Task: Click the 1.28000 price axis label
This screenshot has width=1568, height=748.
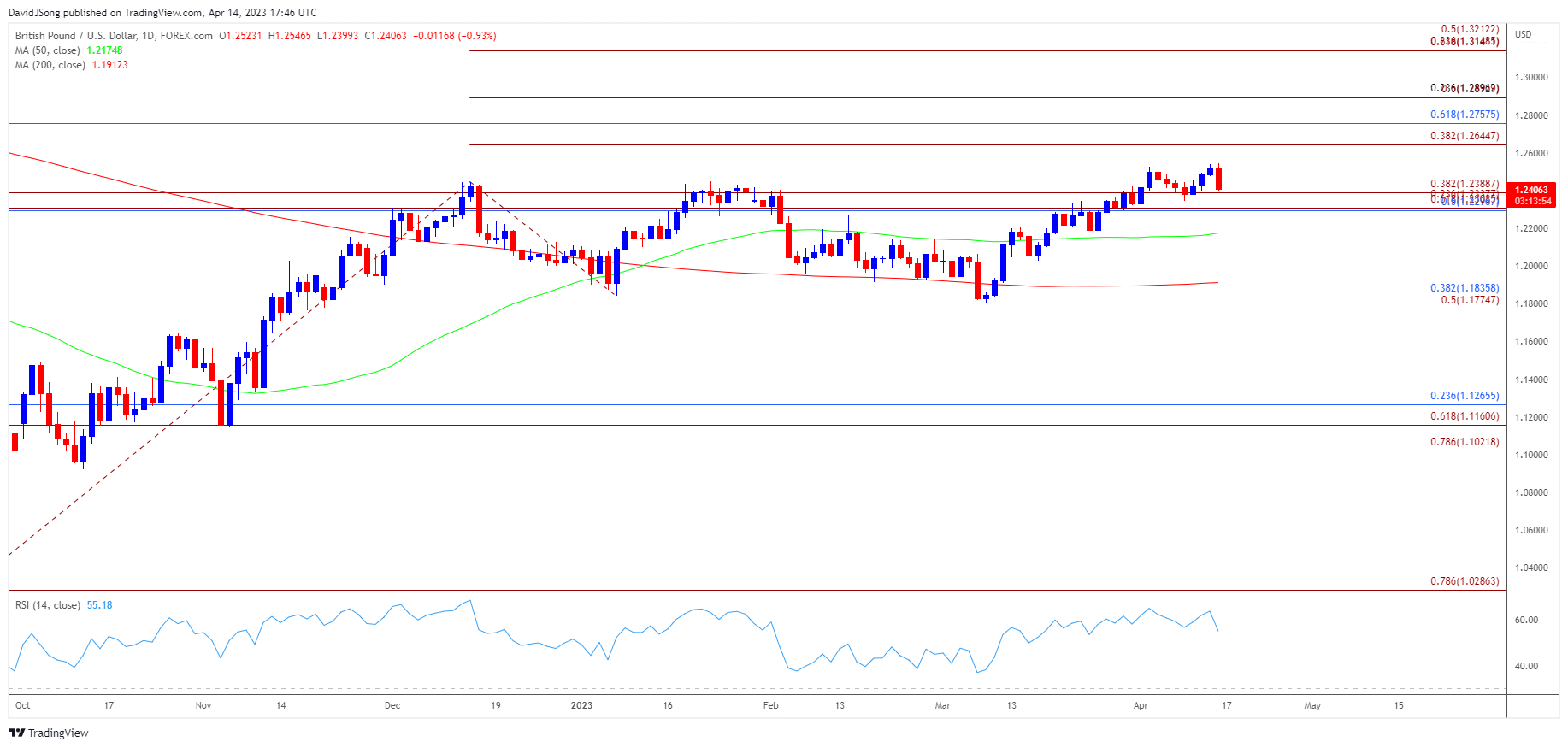Action: (1531, 115)
